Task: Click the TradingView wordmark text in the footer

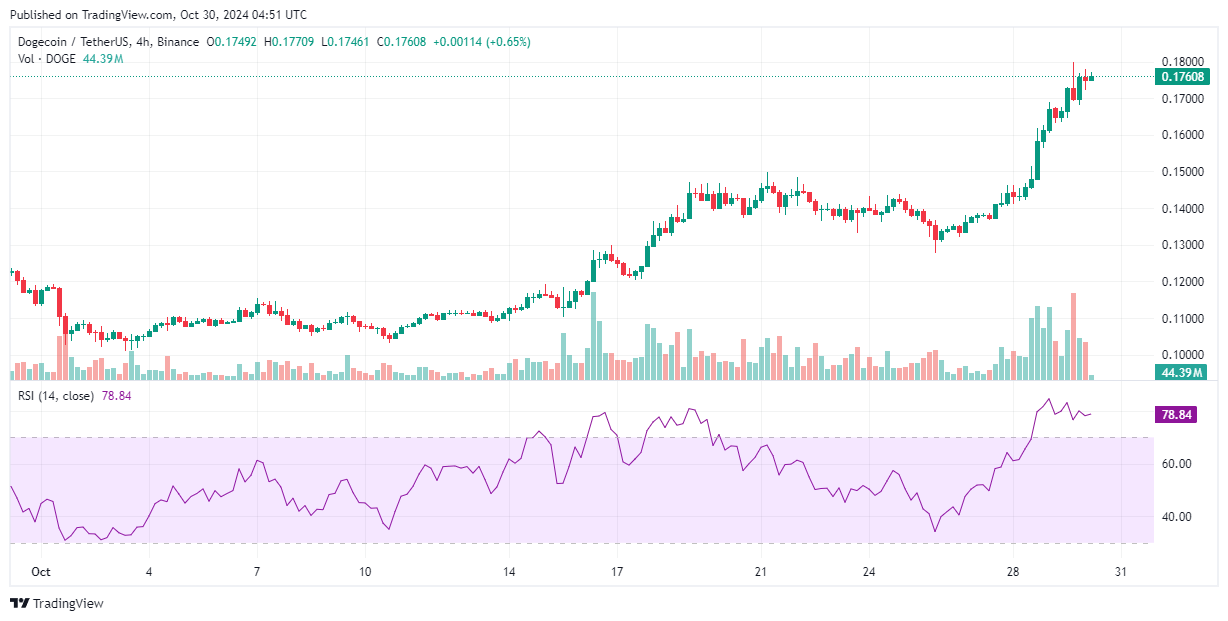Action: [x=68, y=604]
